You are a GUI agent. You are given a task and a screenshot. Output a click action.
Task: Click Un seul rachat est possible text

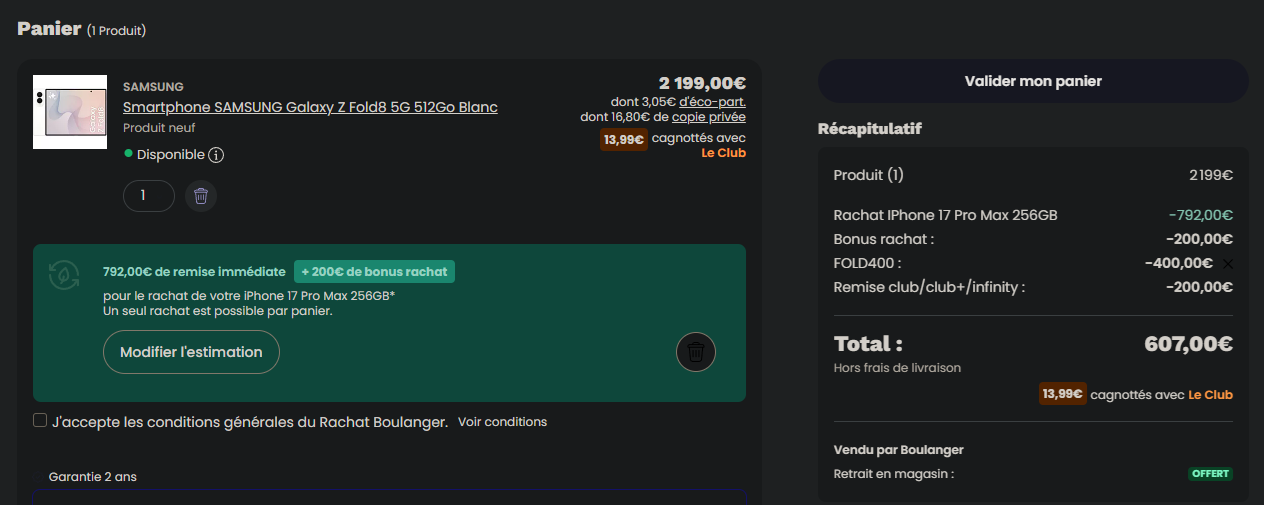click(x=217, y=311)
